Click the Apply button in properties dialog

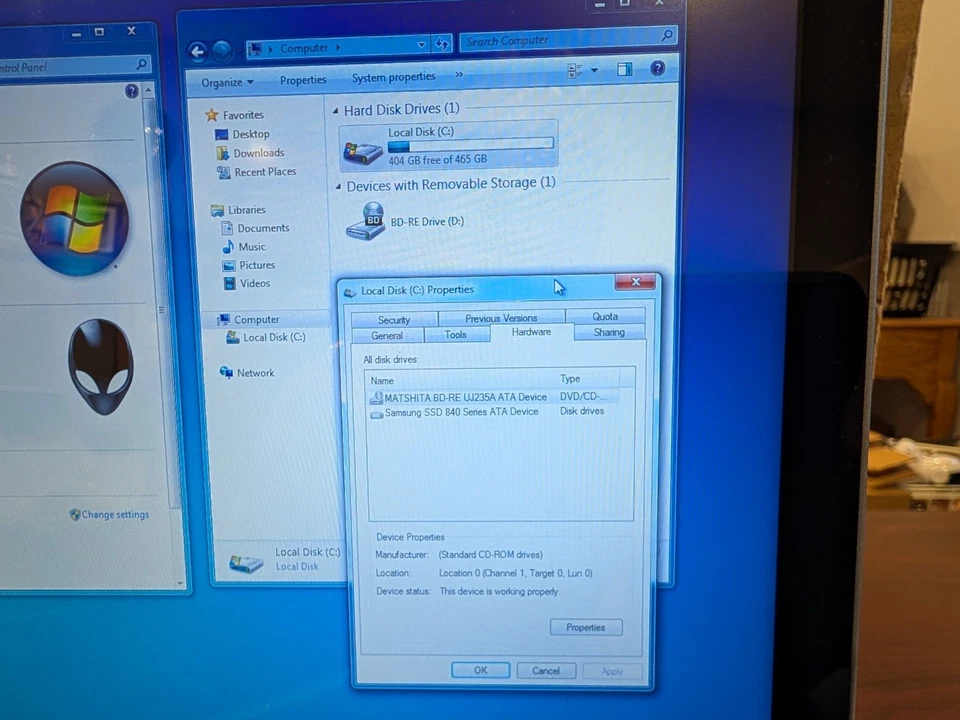(612, 672)
